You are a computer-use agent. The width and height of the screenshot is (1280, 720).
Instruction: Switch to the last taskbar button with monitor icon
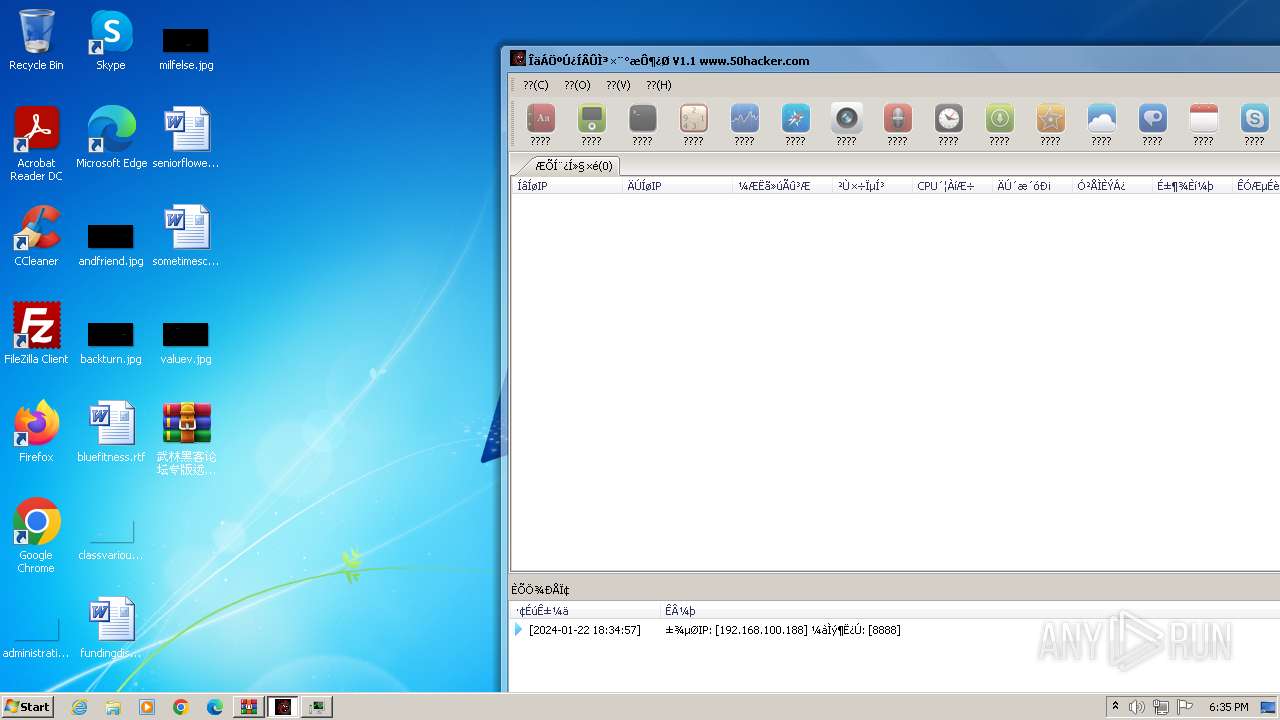[x=317, y=707]
